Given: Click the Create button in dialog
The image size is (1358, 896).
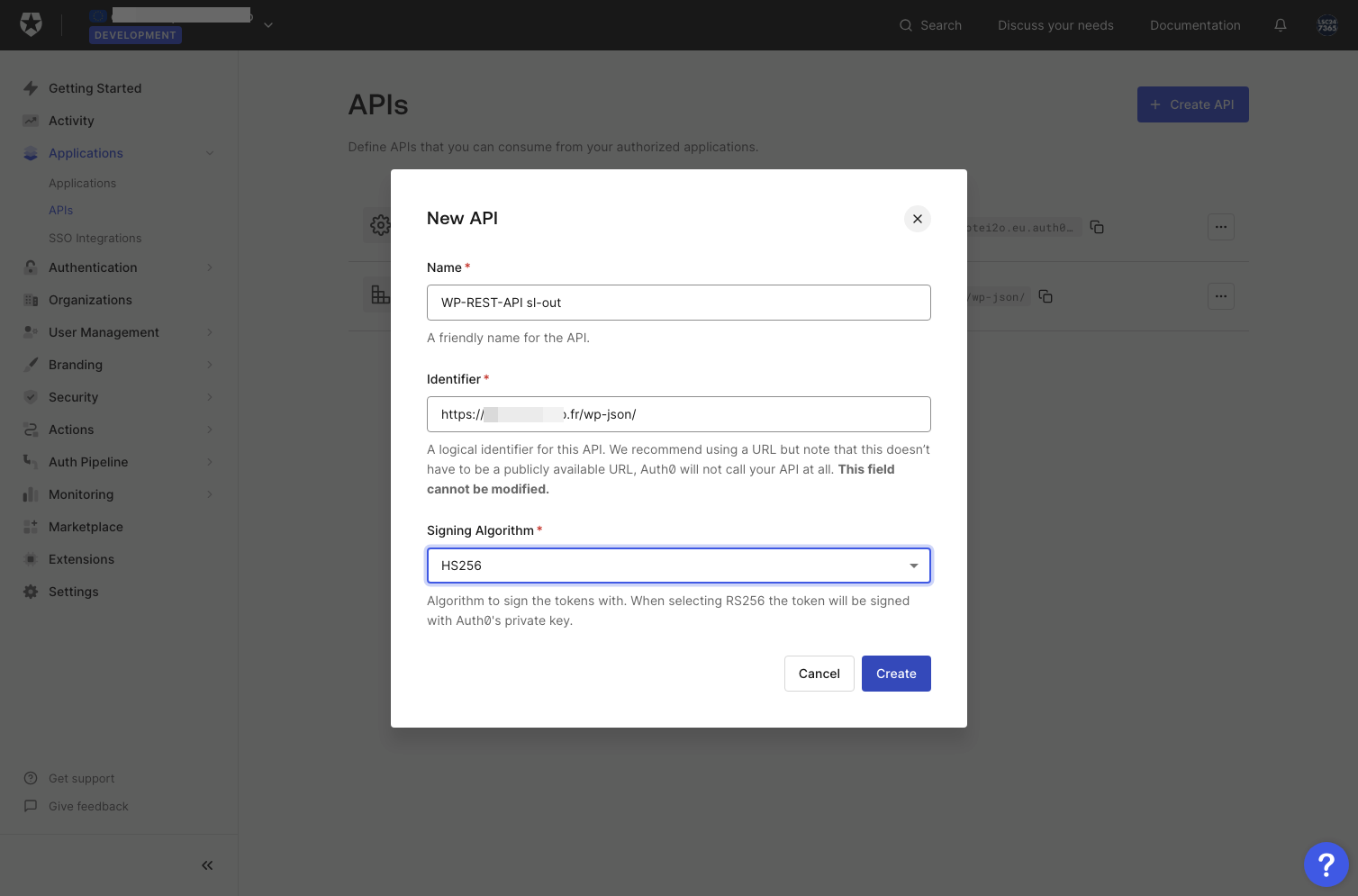Looking at the screenshot, I should point(896,674).
